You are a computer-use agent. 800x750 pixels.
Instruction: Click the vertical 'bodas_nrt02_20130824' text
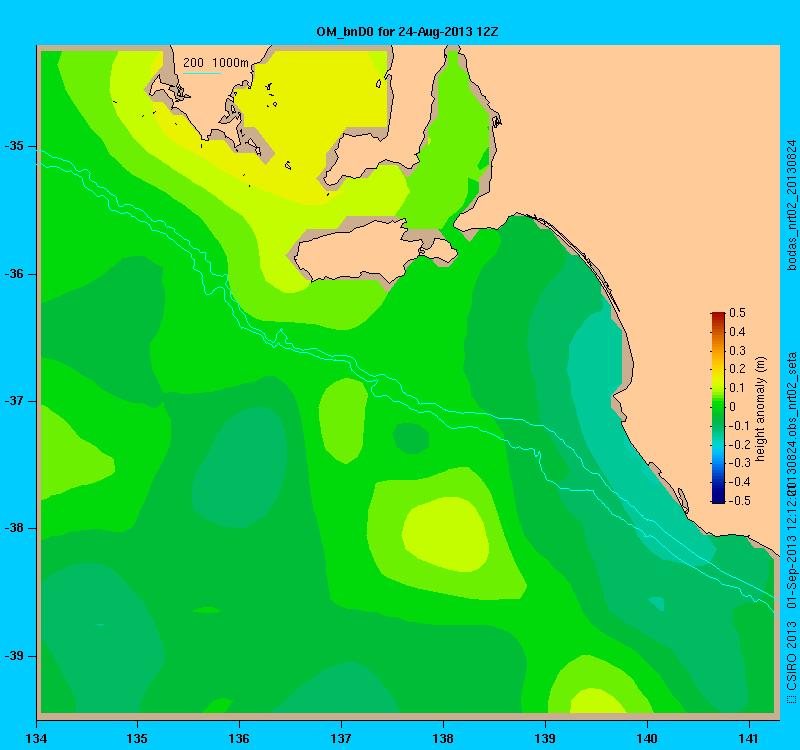(x=791, y=205)
